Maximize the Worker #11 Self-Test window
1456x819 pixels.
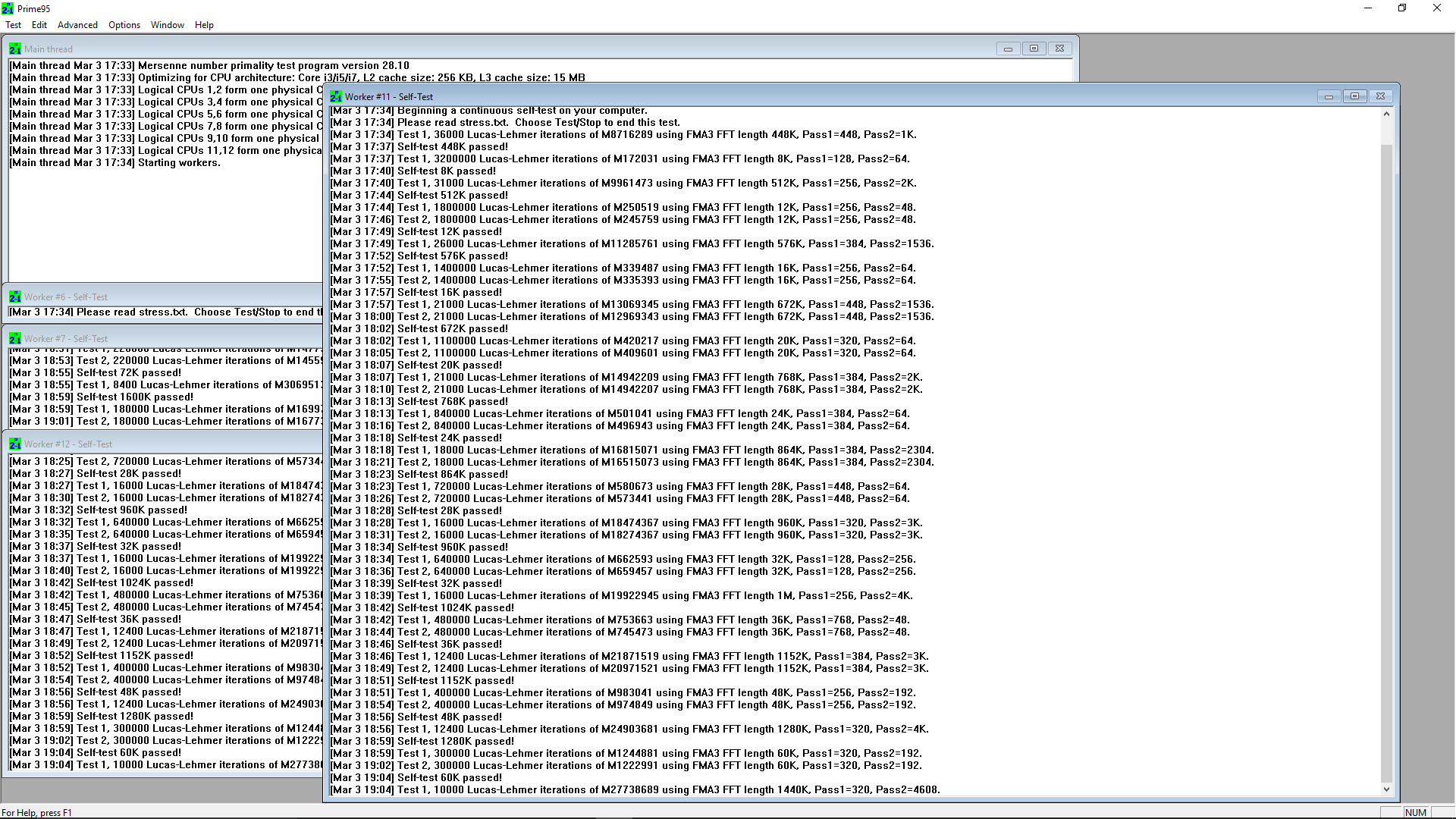pyautogui.click(x=1354, y=96)
